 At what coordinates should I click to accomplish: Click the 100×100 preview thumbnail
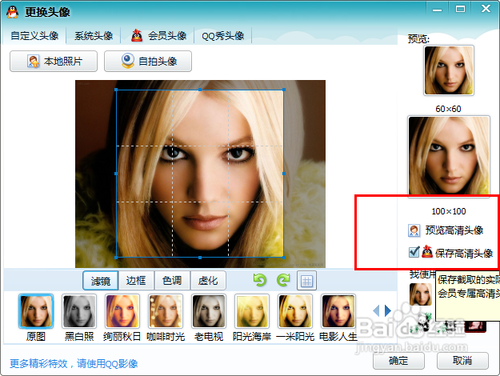pos(449,155)
